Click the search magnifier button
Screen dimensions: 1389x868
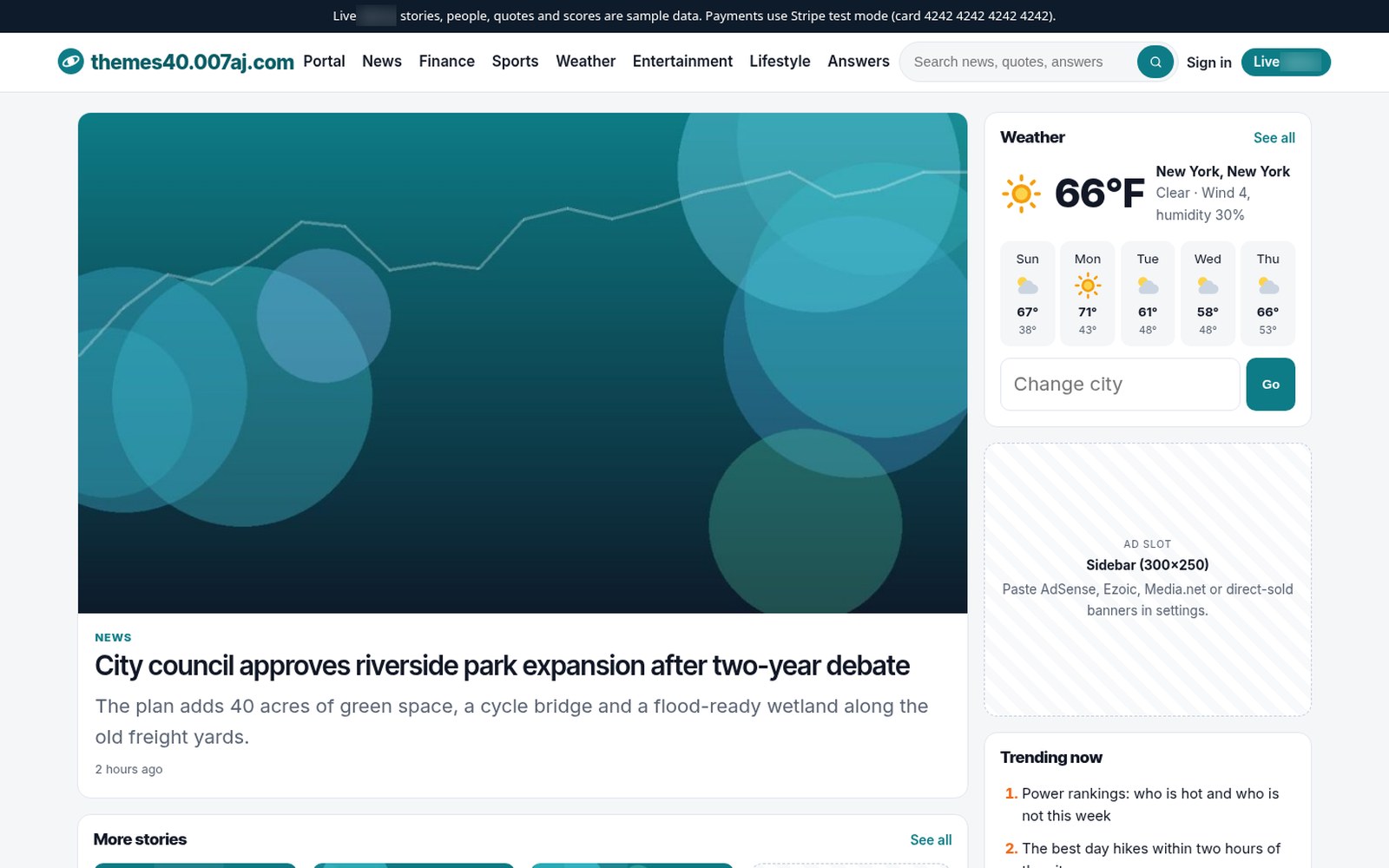(1155, 62)
